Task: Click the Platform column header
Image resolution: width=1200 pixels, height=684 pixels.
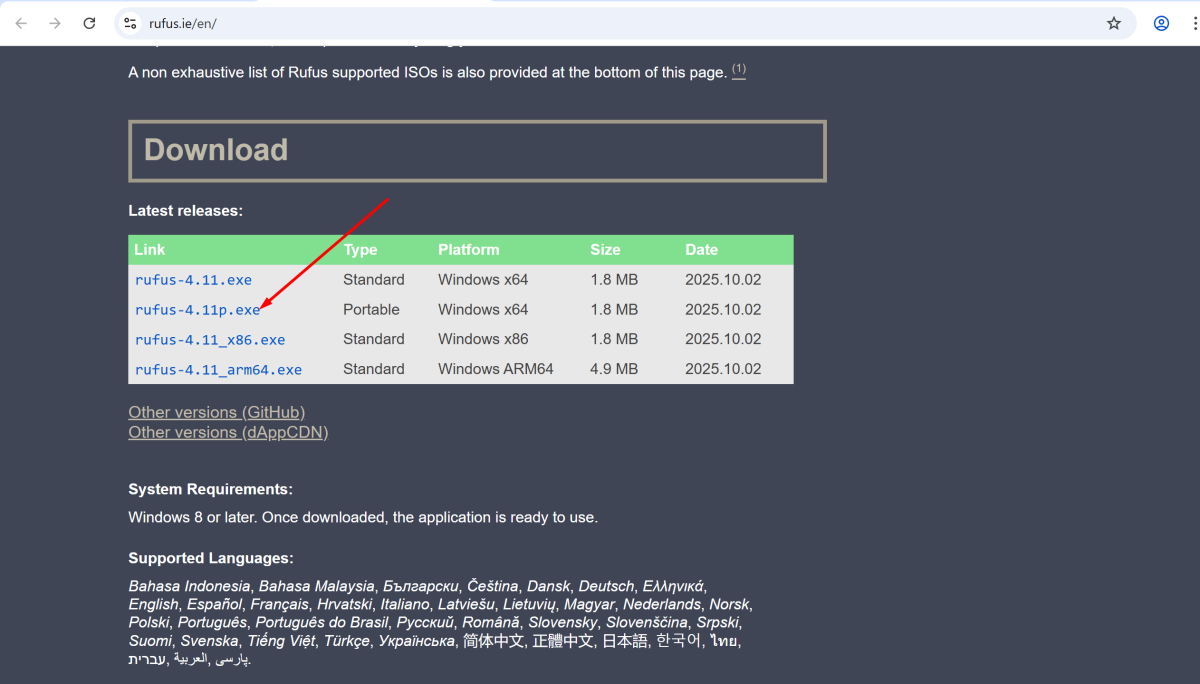Action: [468, 250]
